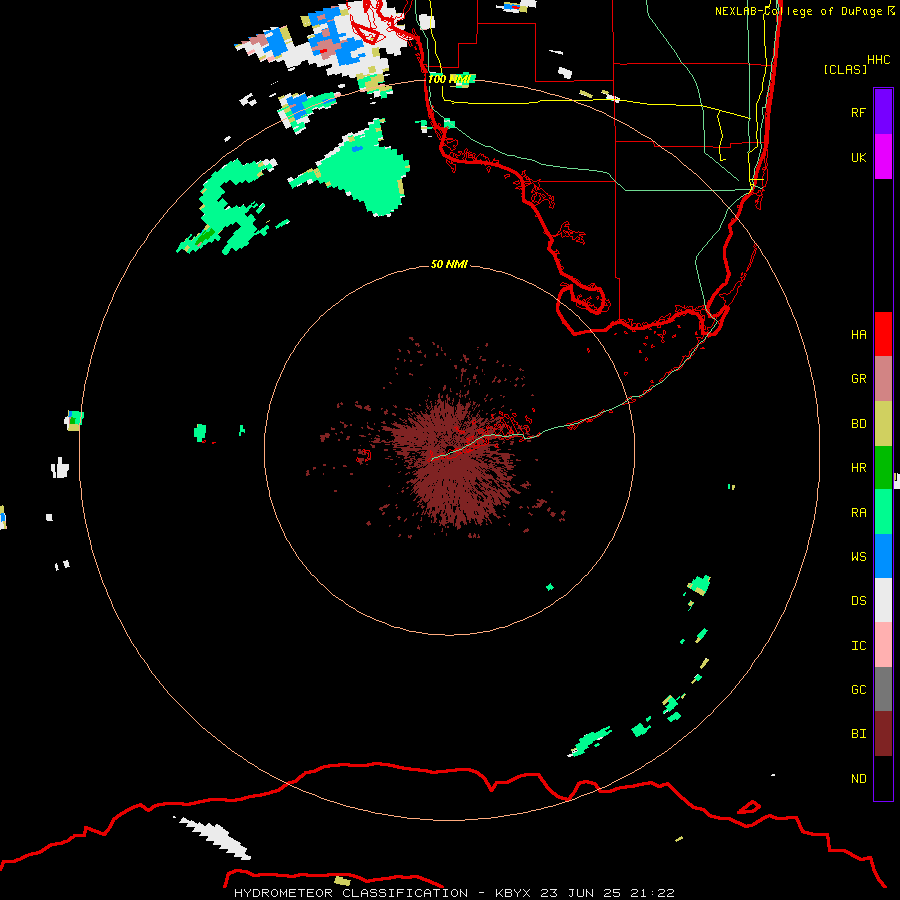Click the Hydrometeor Classification KBYX title caption
This screenshot has width=900, height=900.
point(454,893)
